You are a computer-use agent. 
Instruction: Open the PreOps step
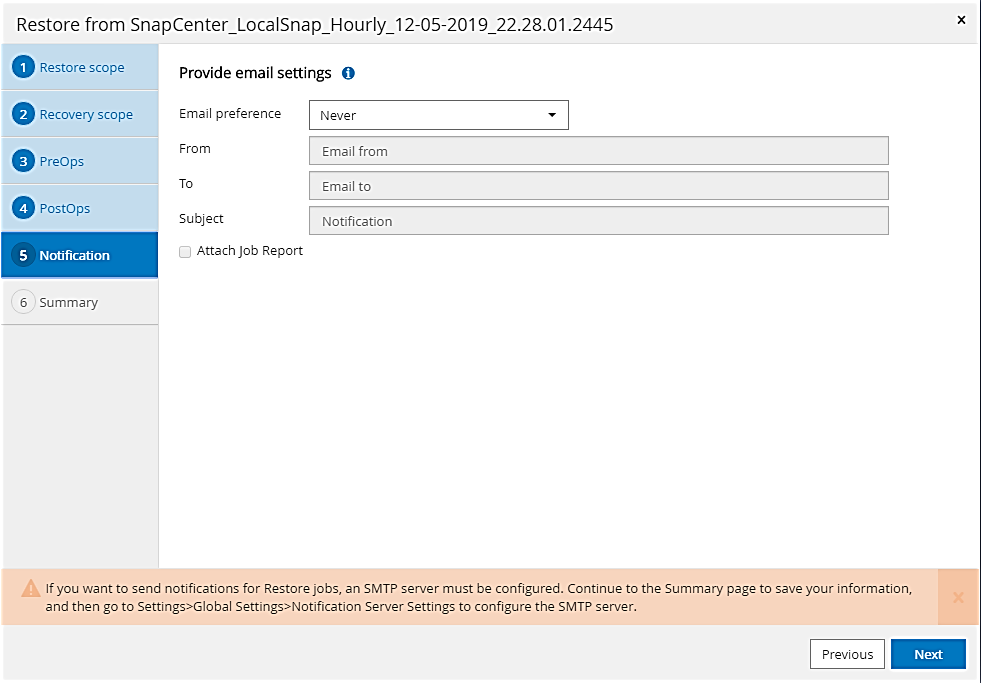click(62, 161)
